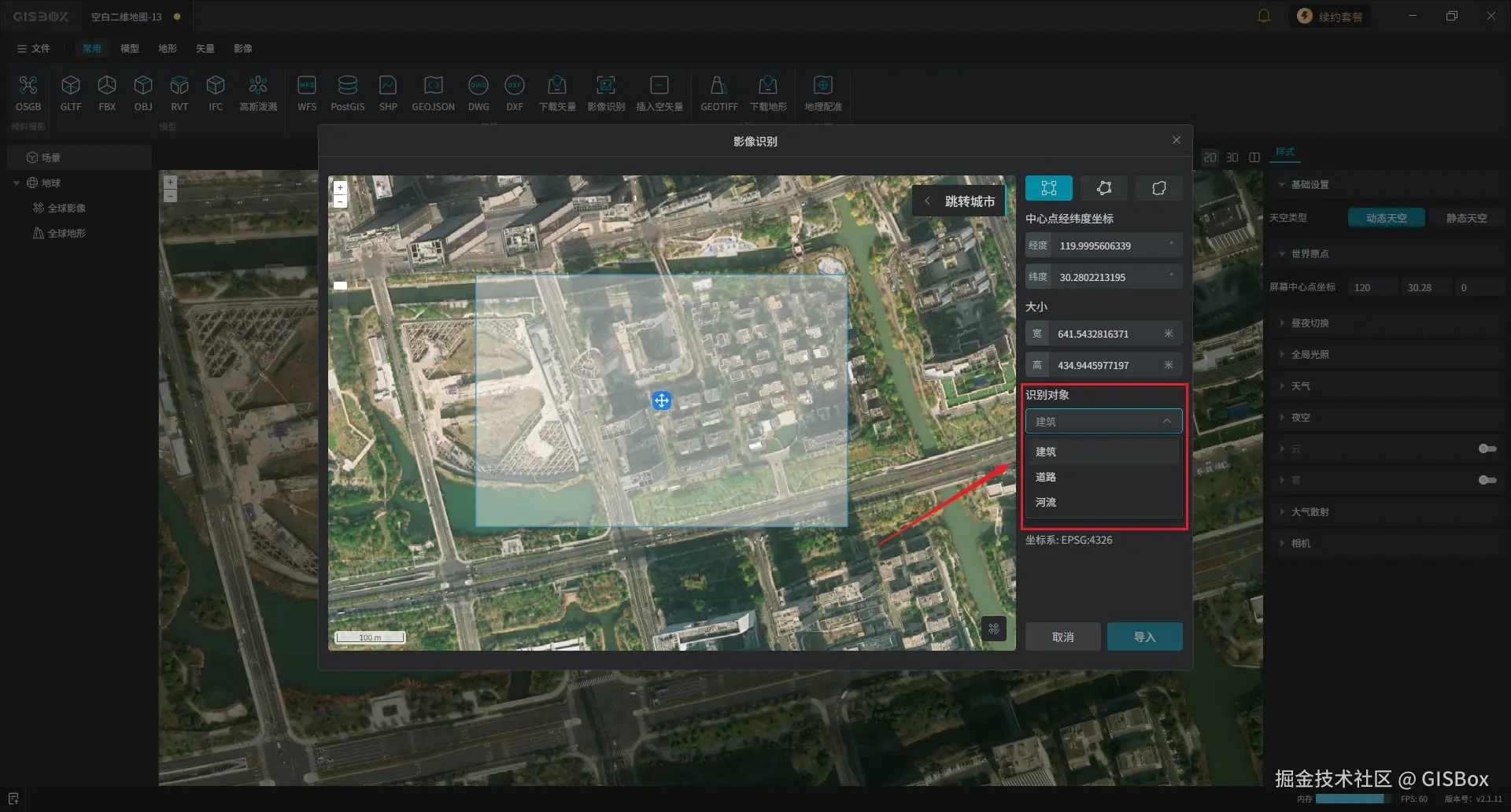
Task: Click the move handle on selection box
Action: click(x=662, y=400)
